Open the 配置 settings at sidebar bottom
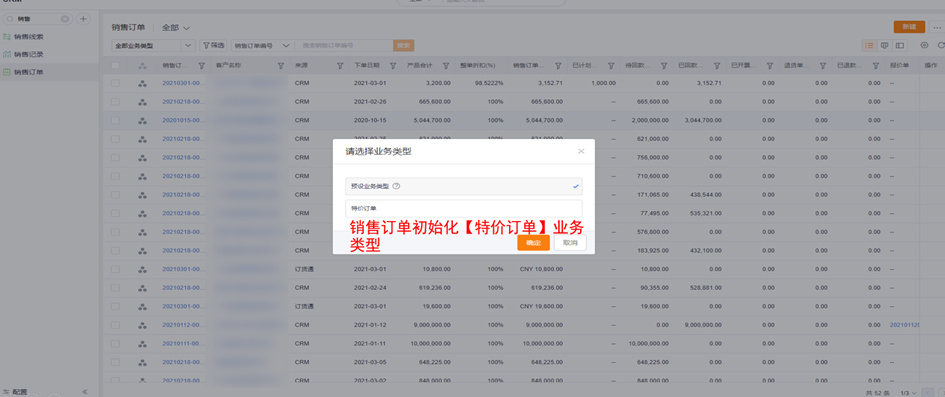 [16, 392]
